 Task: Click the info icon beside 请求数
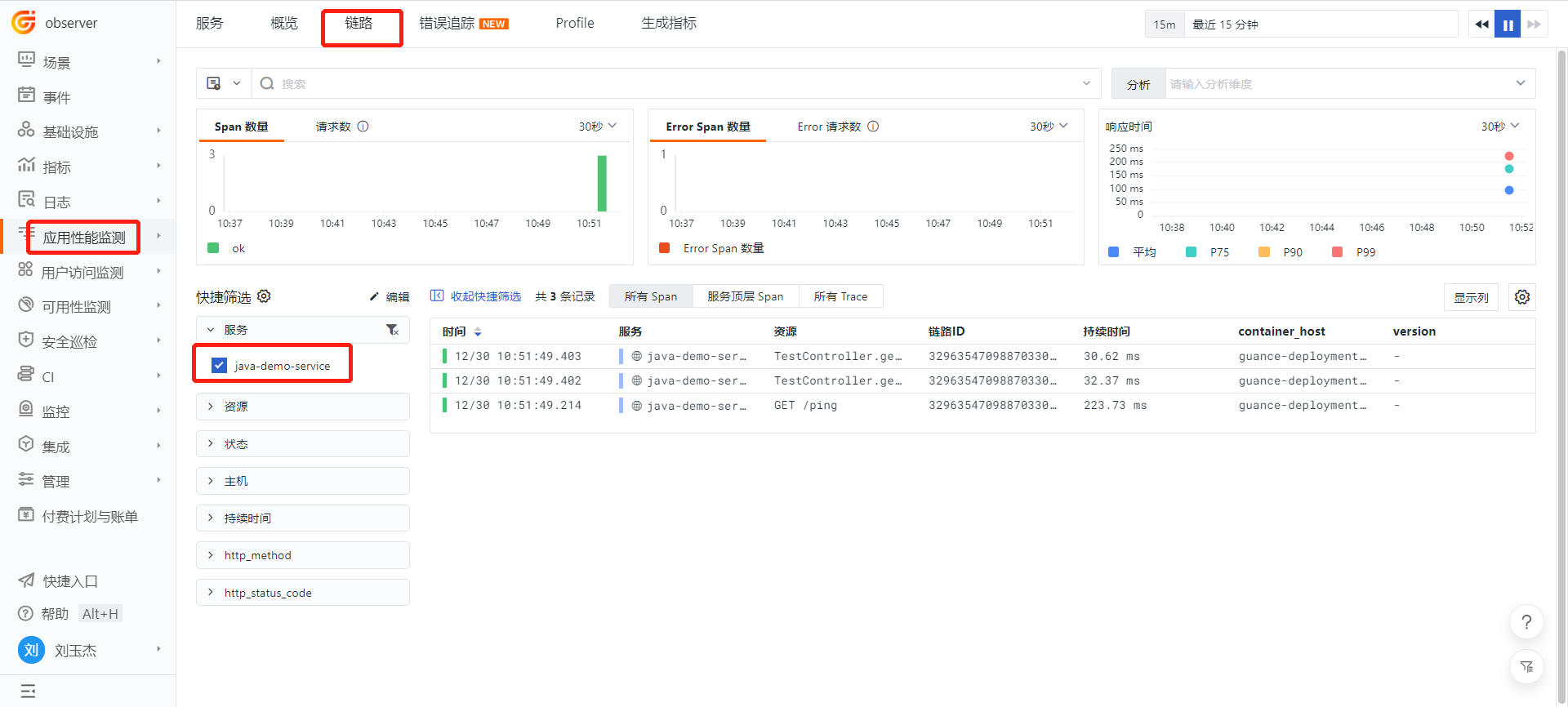(363, 127)
